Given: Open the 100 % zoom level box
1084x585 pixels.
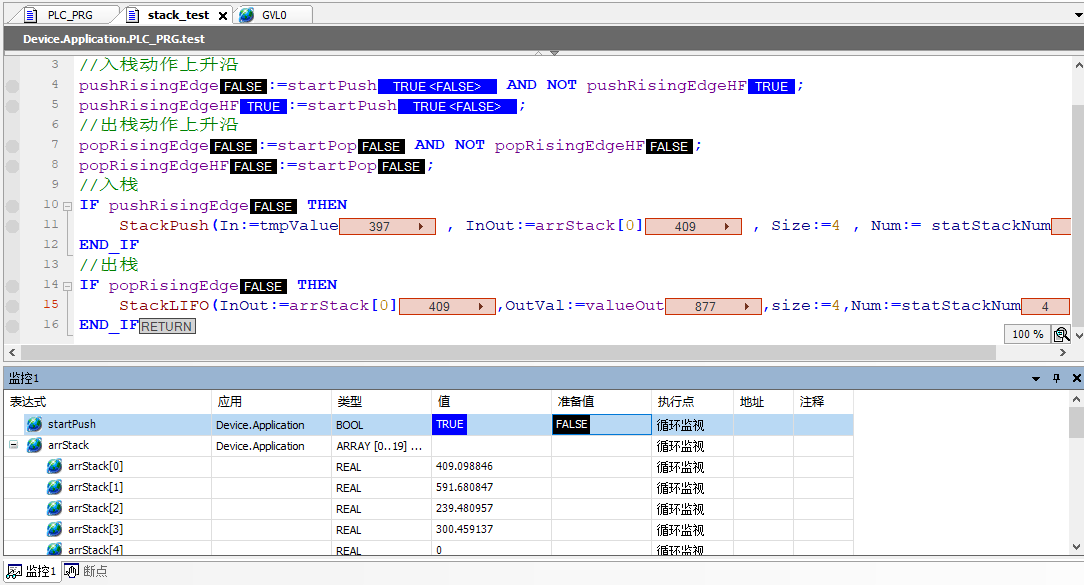Looking at the screenshot, I should (1027, 334).
